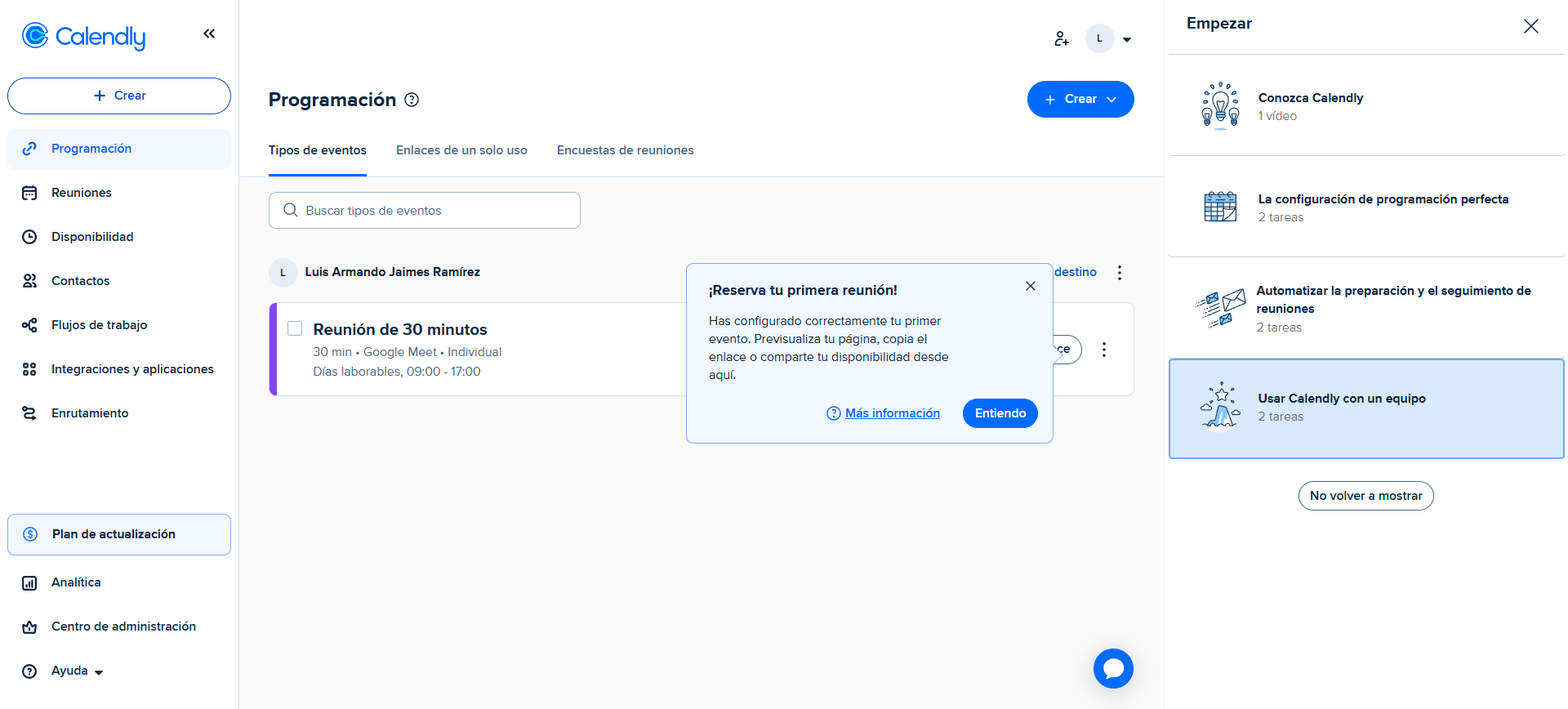
Task: Click the calendar icon for configuración perfecta
Action: coord(1220,207)
